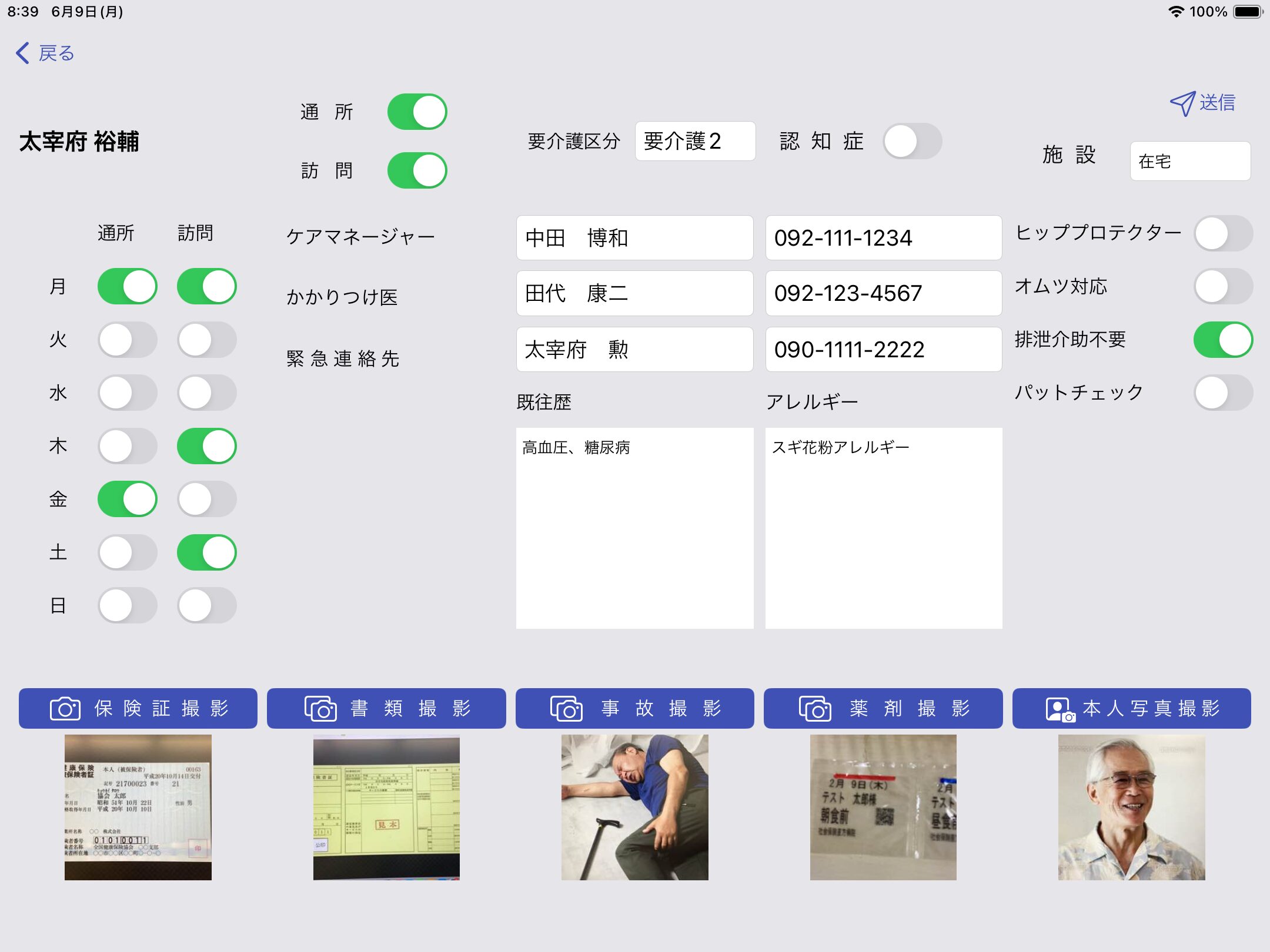1270x952 pixels.
Task: Open the 要介護区分 selector showing 要介護2
Action: [695, 141]
